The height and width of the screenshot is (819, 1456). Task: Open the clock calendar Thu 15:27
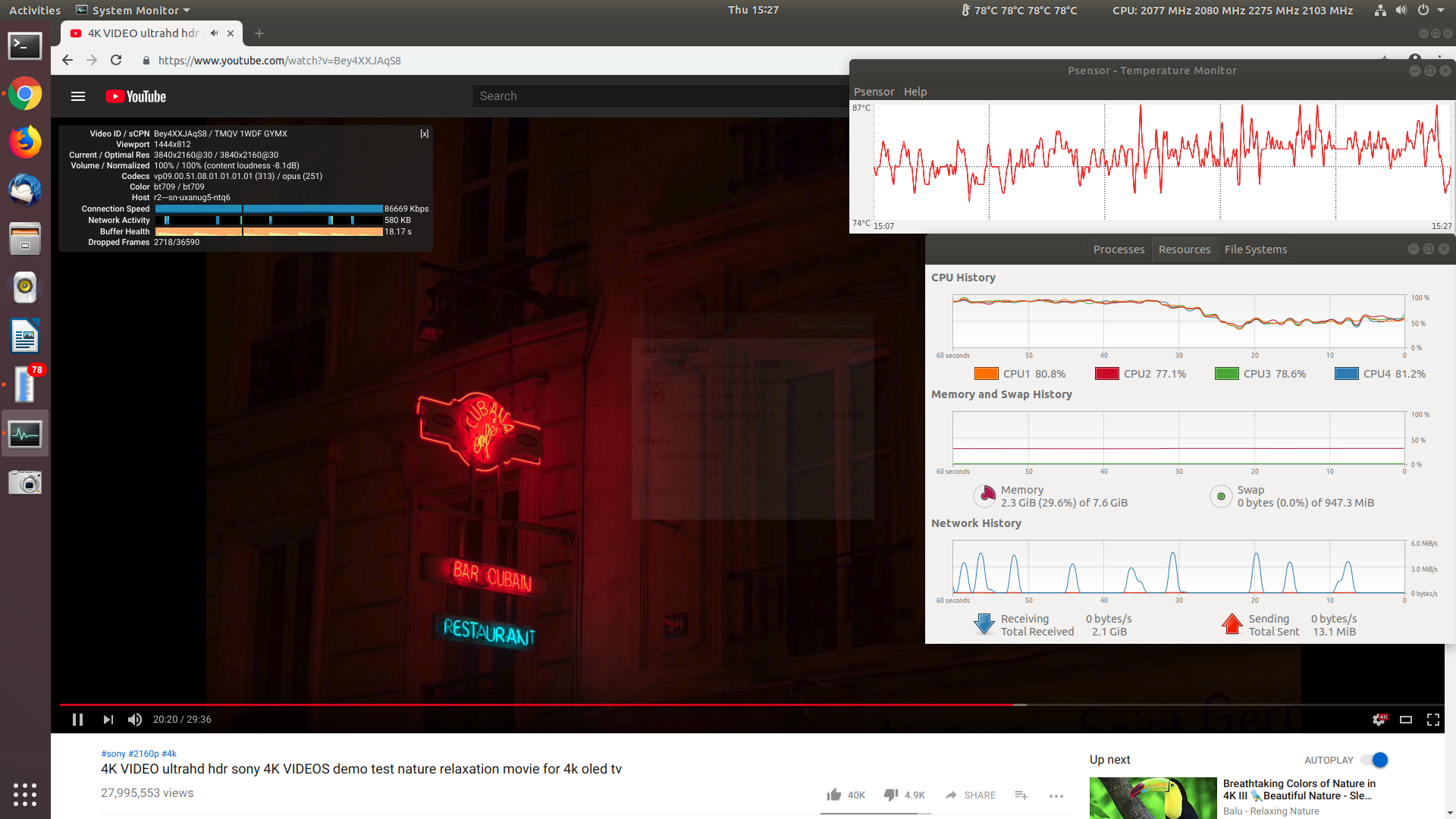coord(753,10)
